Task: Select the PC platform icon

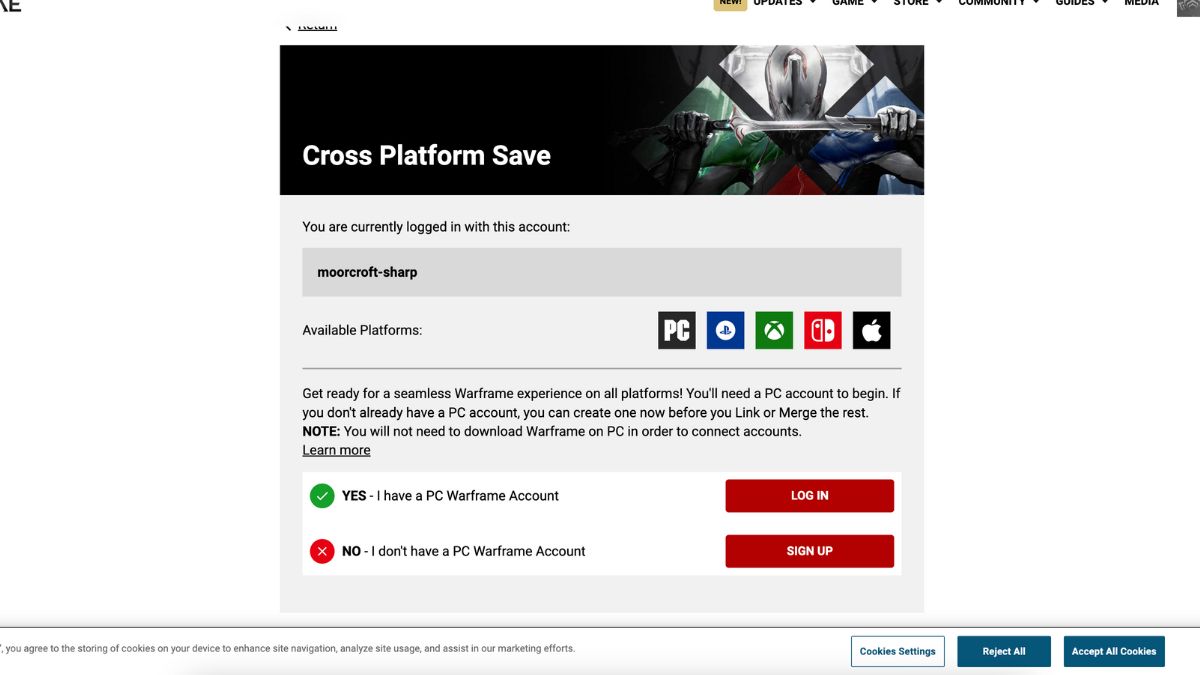Action: tap(677, 330)
